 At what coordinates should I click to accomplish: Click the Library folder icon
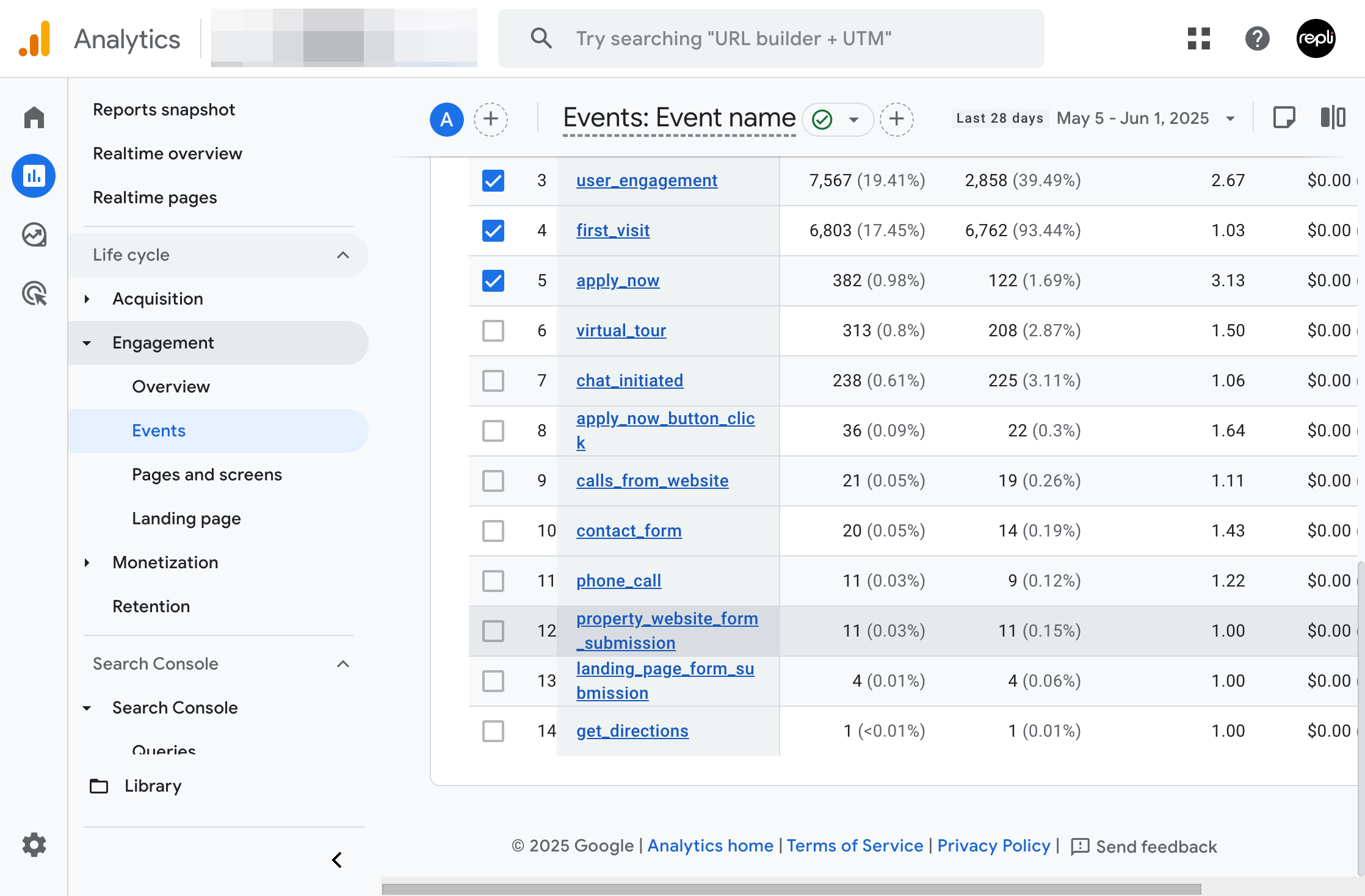point(99,786)
